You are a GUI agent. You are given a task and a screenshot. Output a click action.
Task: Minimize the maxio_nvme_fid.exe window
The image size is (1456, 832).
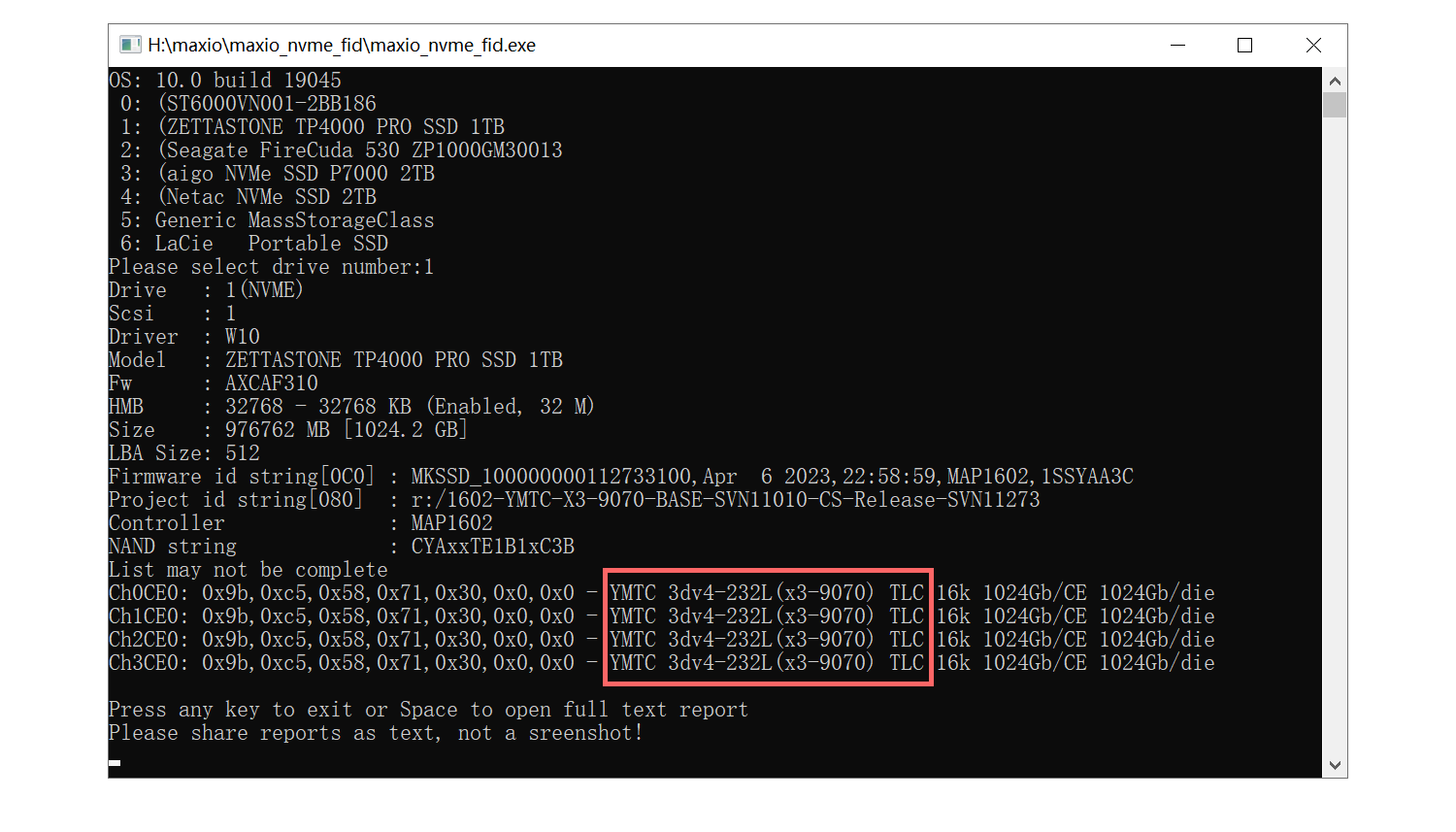click(x=1178, y=45)
